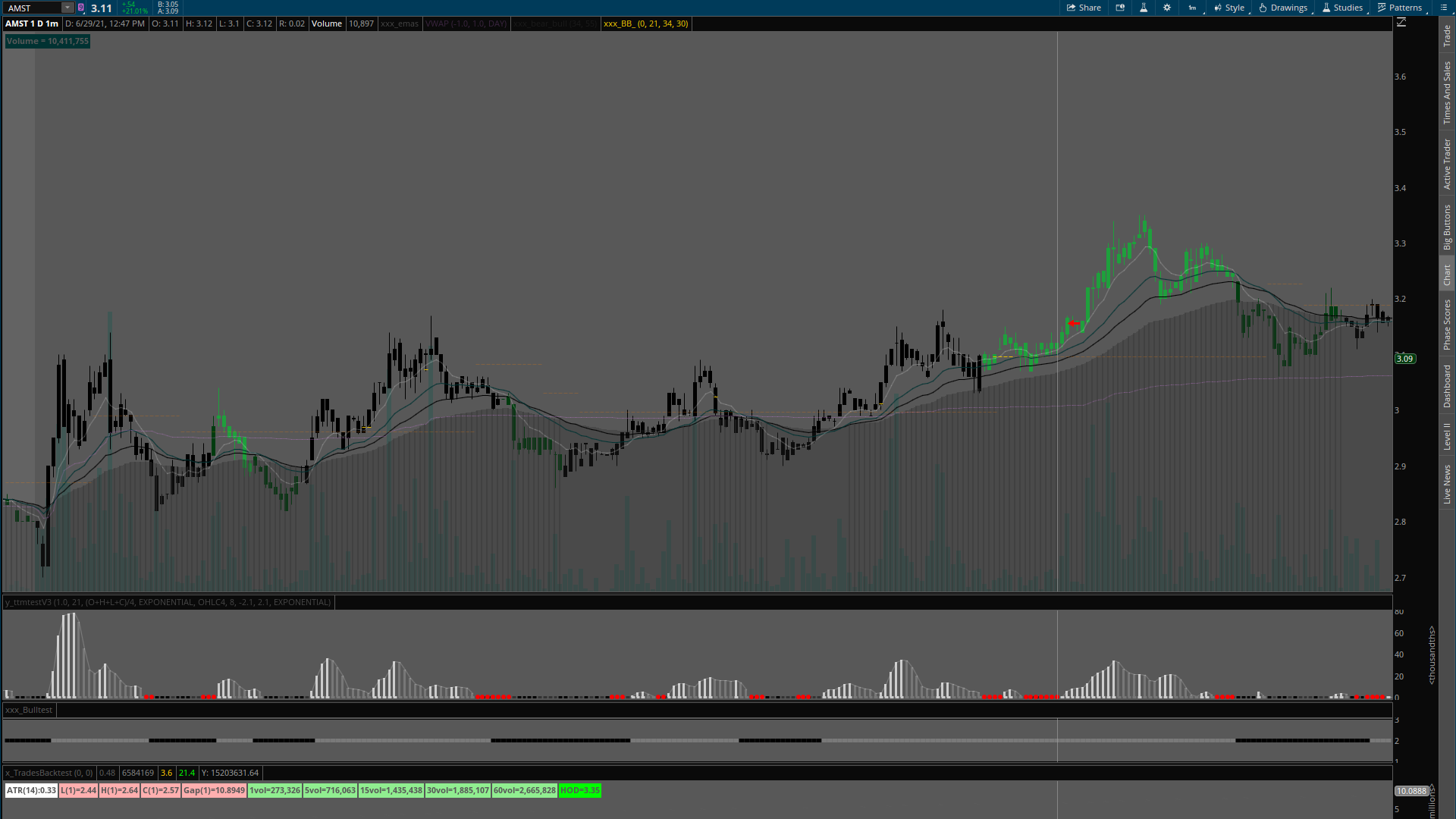Viewport: 1456px width, 819px height.
Task: Expand the AMST symbol dropdown arrow
Action: point(67,8)
